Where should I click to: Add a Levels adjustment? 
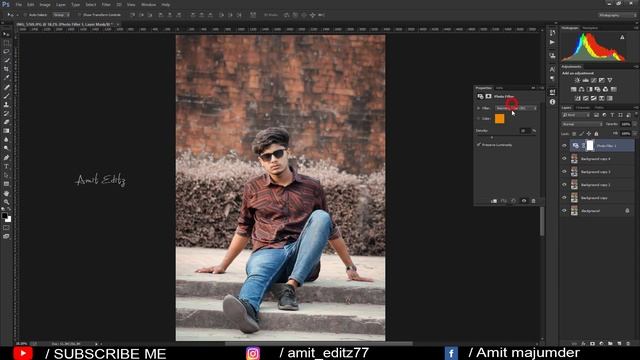pyautogui.click(x=585, y=80)
